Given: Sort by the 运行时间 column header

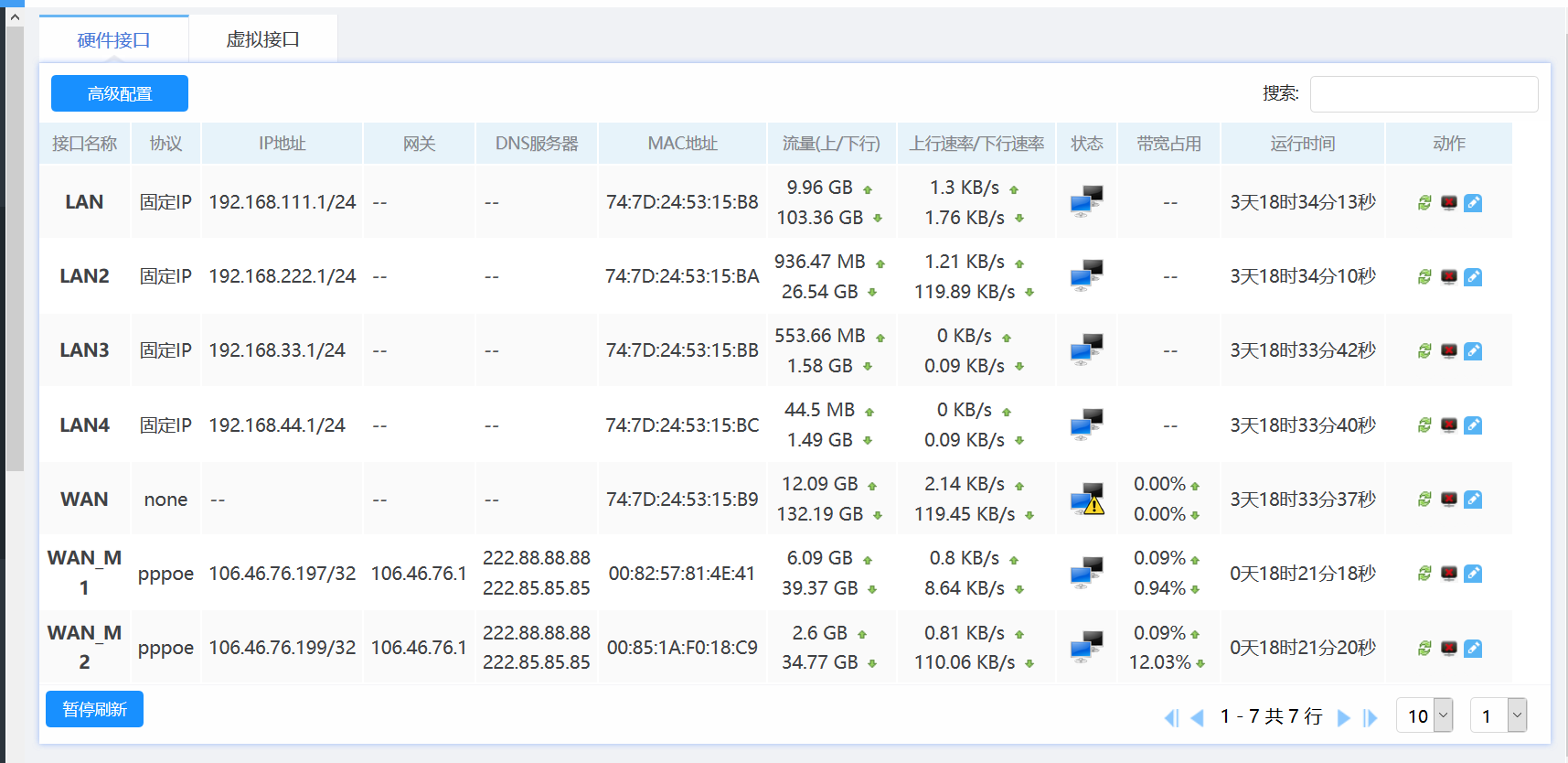Looking at the screenshot, I should tap(1302, 144).
